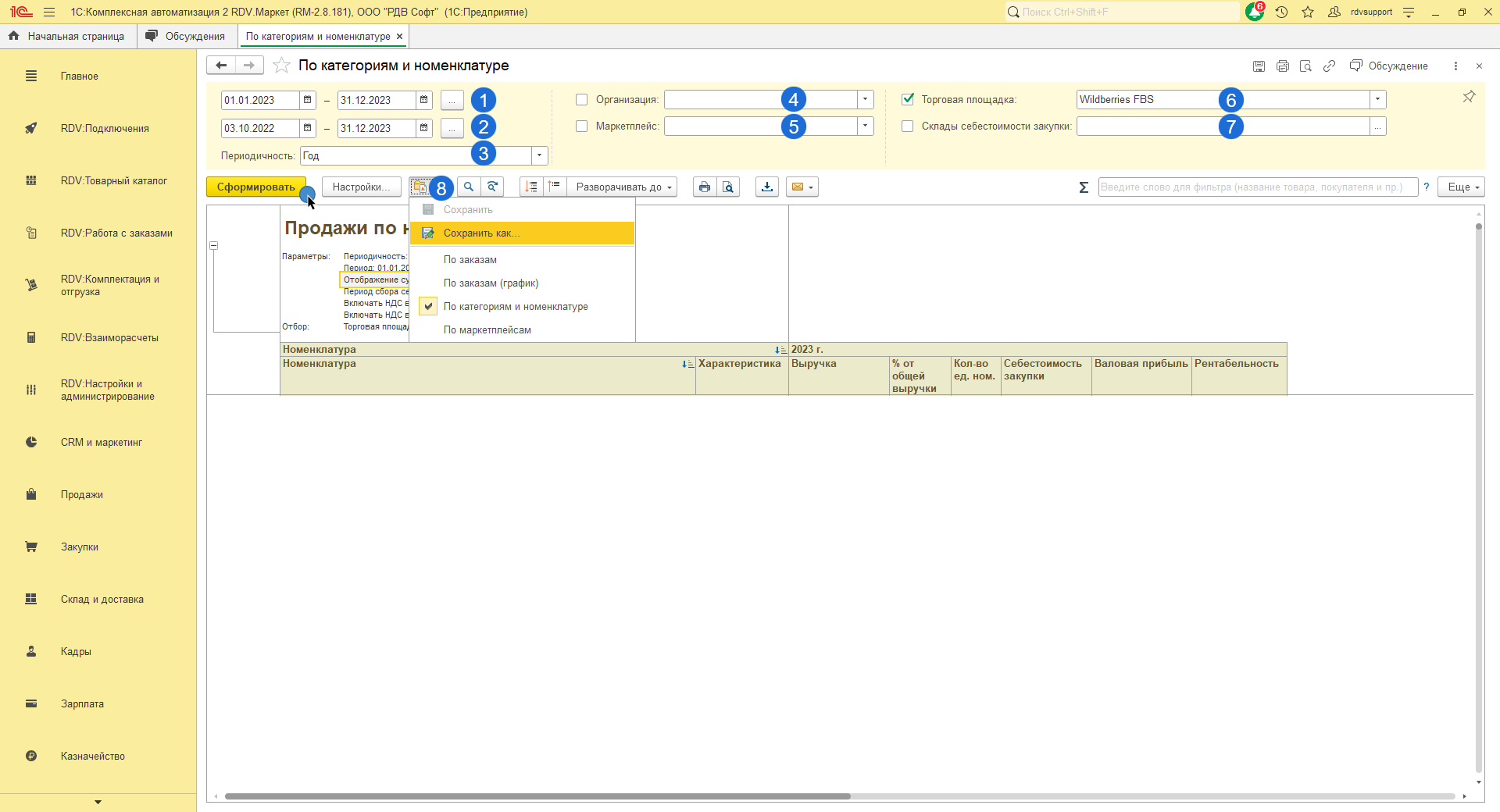Expand the Периодичность dropdown
The width and height of the screenshot is (1500, 812).
point(539,156)
